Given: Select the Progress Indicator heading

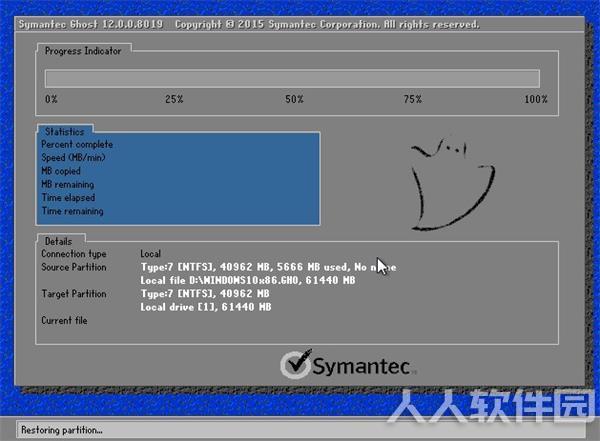Looking at the screenshot, I should [83, 51].
